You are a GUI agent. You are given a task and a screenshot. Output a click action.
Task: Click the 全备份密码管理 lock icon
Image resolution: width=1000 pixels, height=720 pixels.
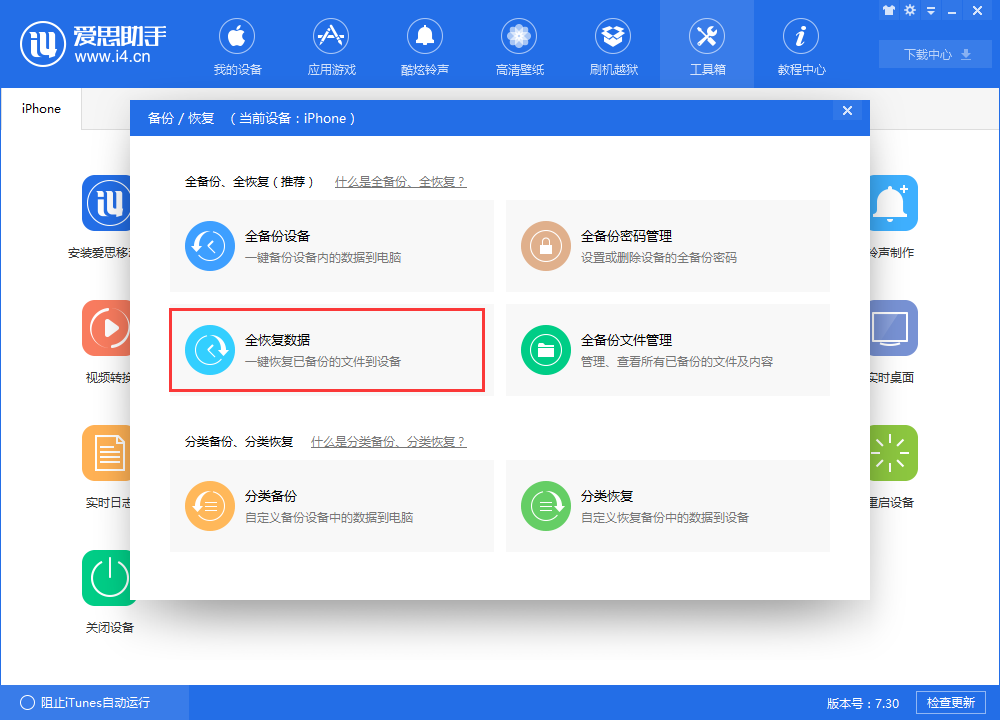(x=545, y=245)
